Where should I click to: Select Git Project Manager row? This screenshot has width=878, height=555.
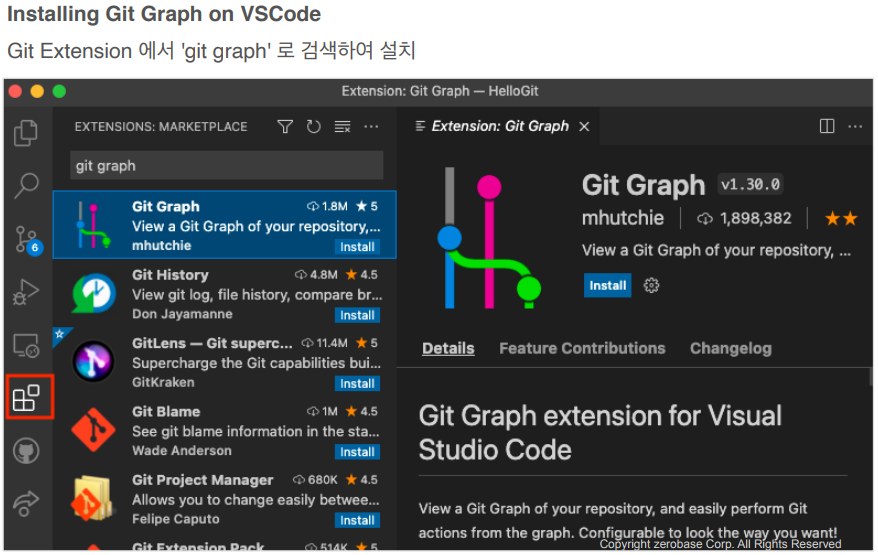tap(225, 498)
